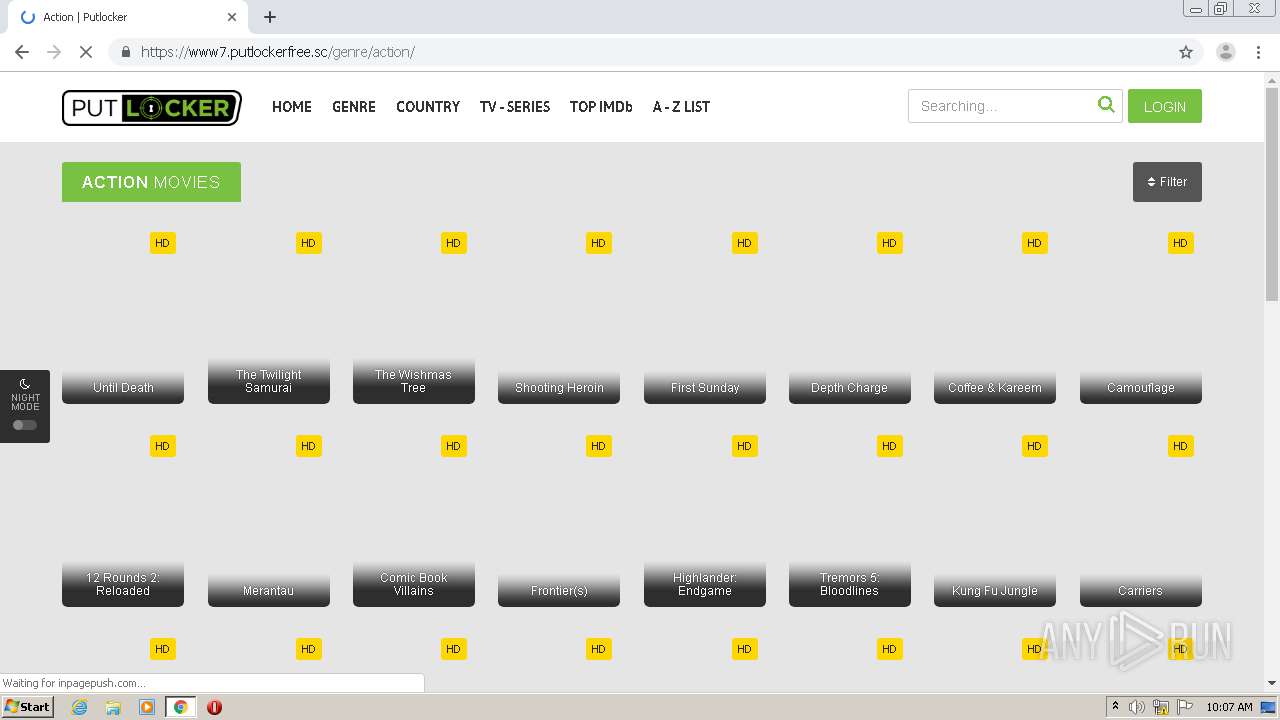Viewport: 1280px width, 720px height.
Task: Open the TV - SERIES section
Action: pyautogui.click(x=515, y=107)
